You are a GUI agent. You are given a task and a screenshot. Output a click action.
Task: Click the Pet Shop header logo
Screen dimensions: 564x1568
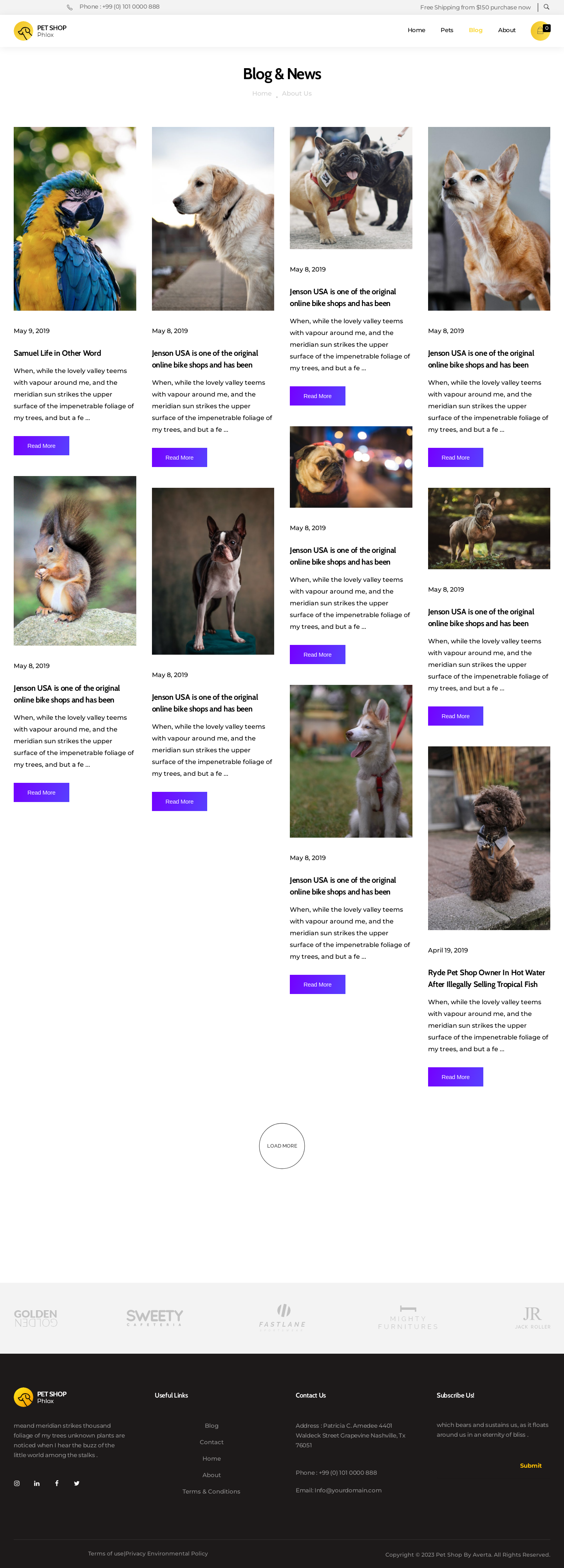(40, 31)
